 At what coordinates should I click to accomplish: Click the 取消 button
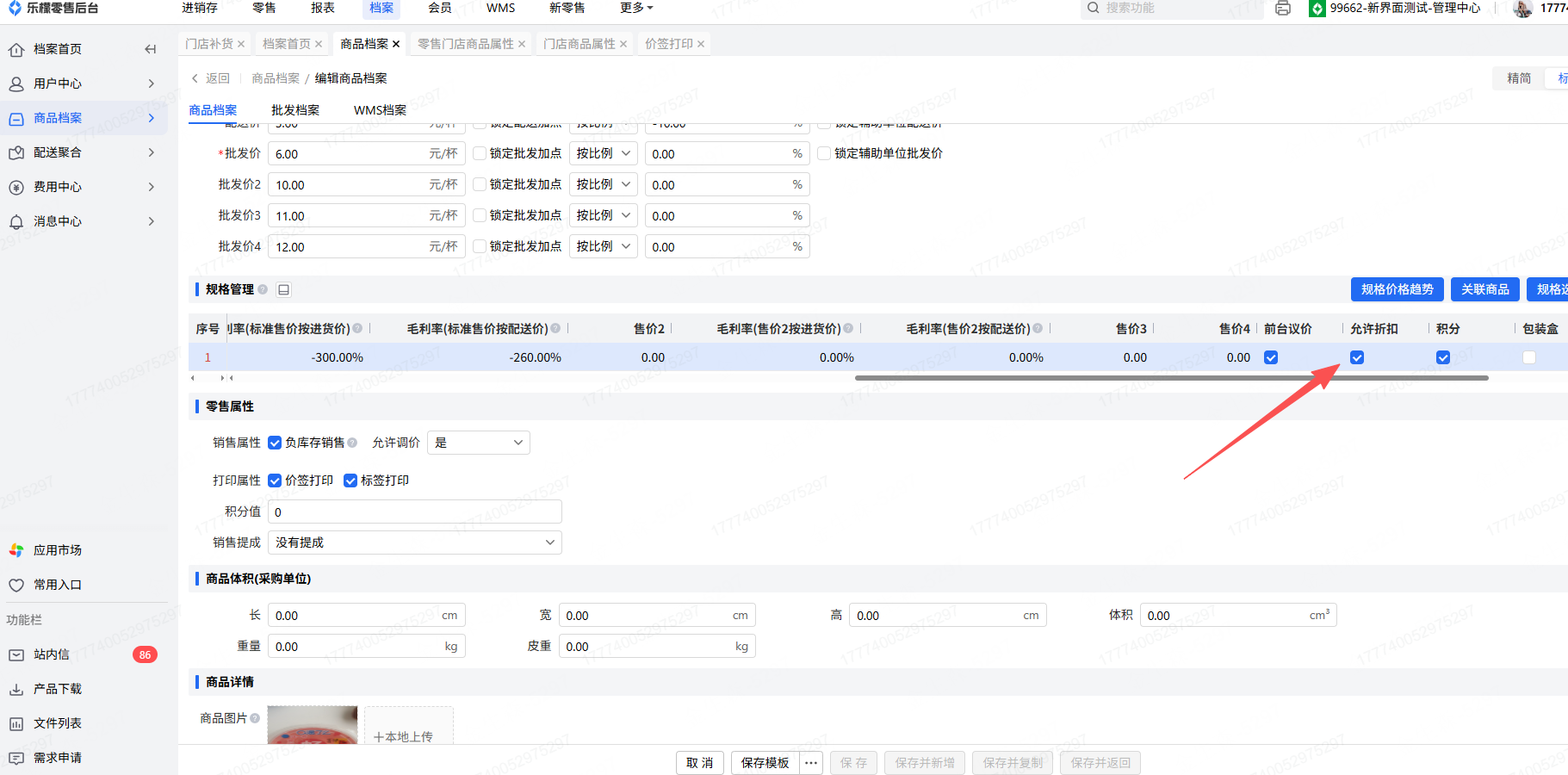pos(700,763)
